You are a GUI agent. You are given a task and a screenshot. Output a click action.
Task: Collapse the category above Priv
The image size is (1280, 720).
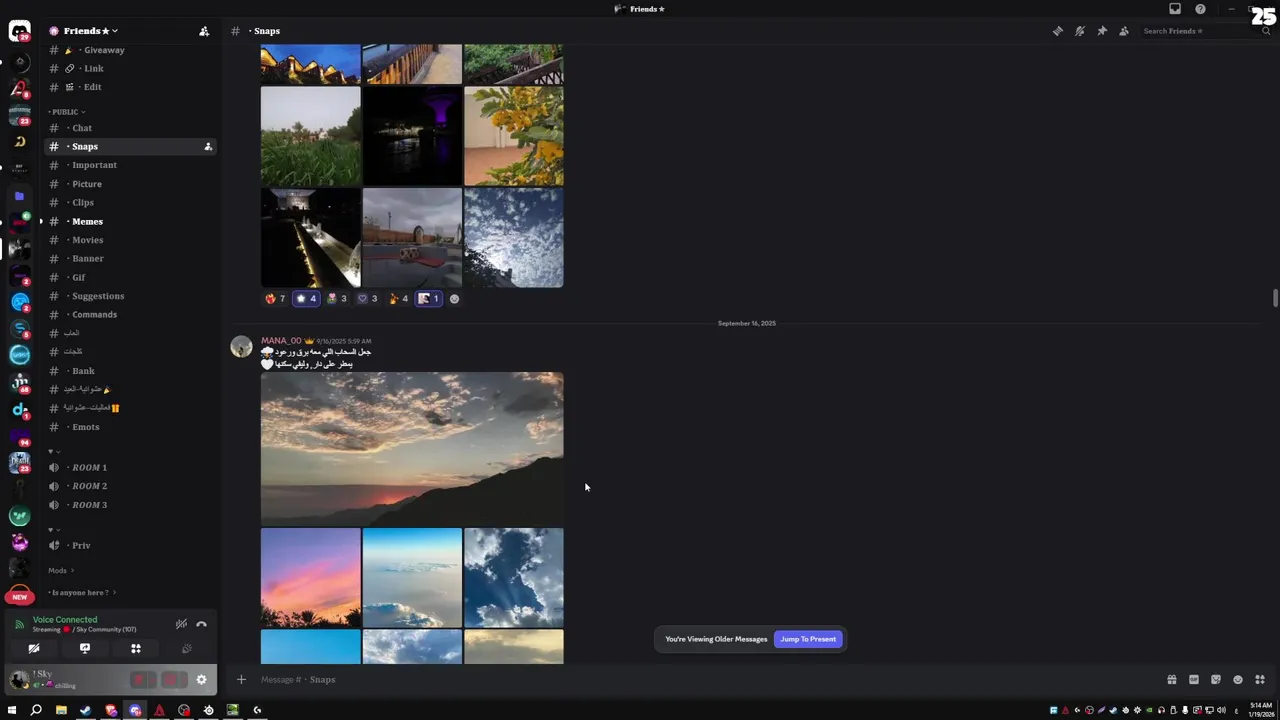click(x=53, y=529)
